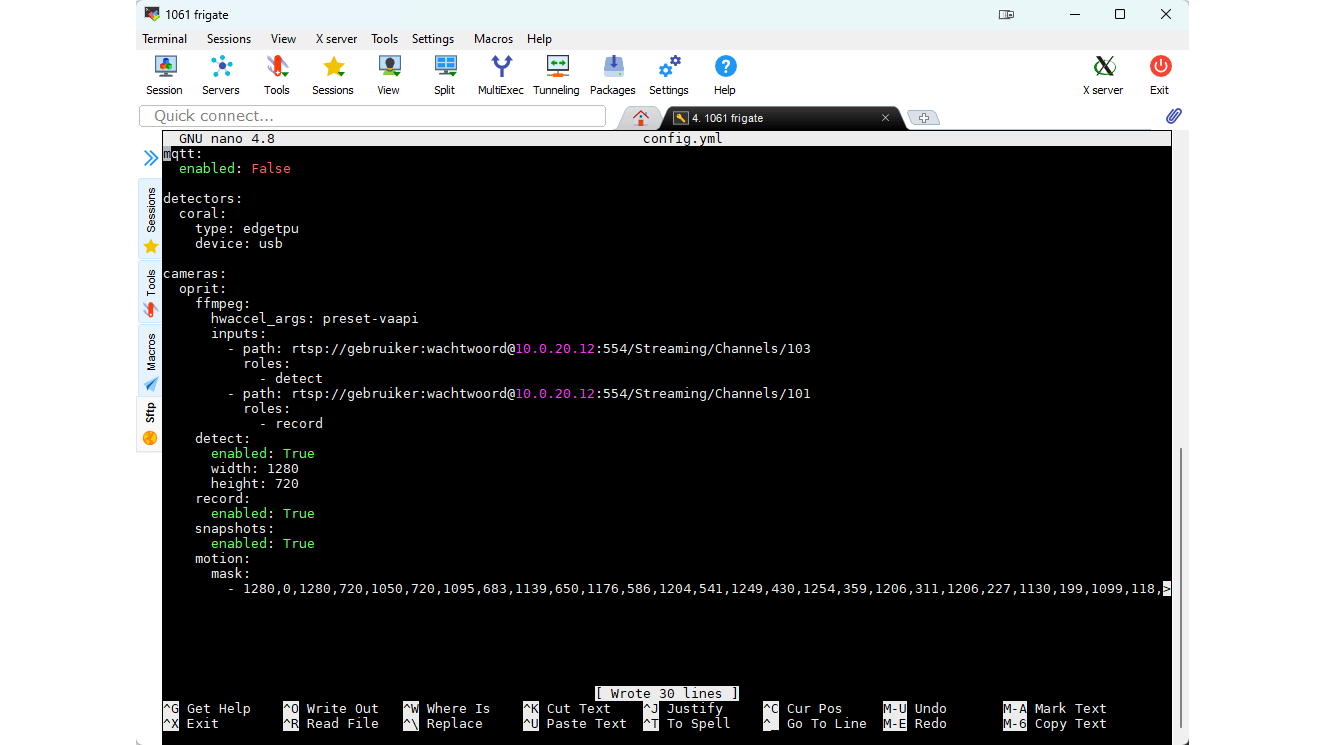The height and width of the screenshot is (745, 1324).
Task: Expand the Sftp side panel tab
Action: (151, 422)
